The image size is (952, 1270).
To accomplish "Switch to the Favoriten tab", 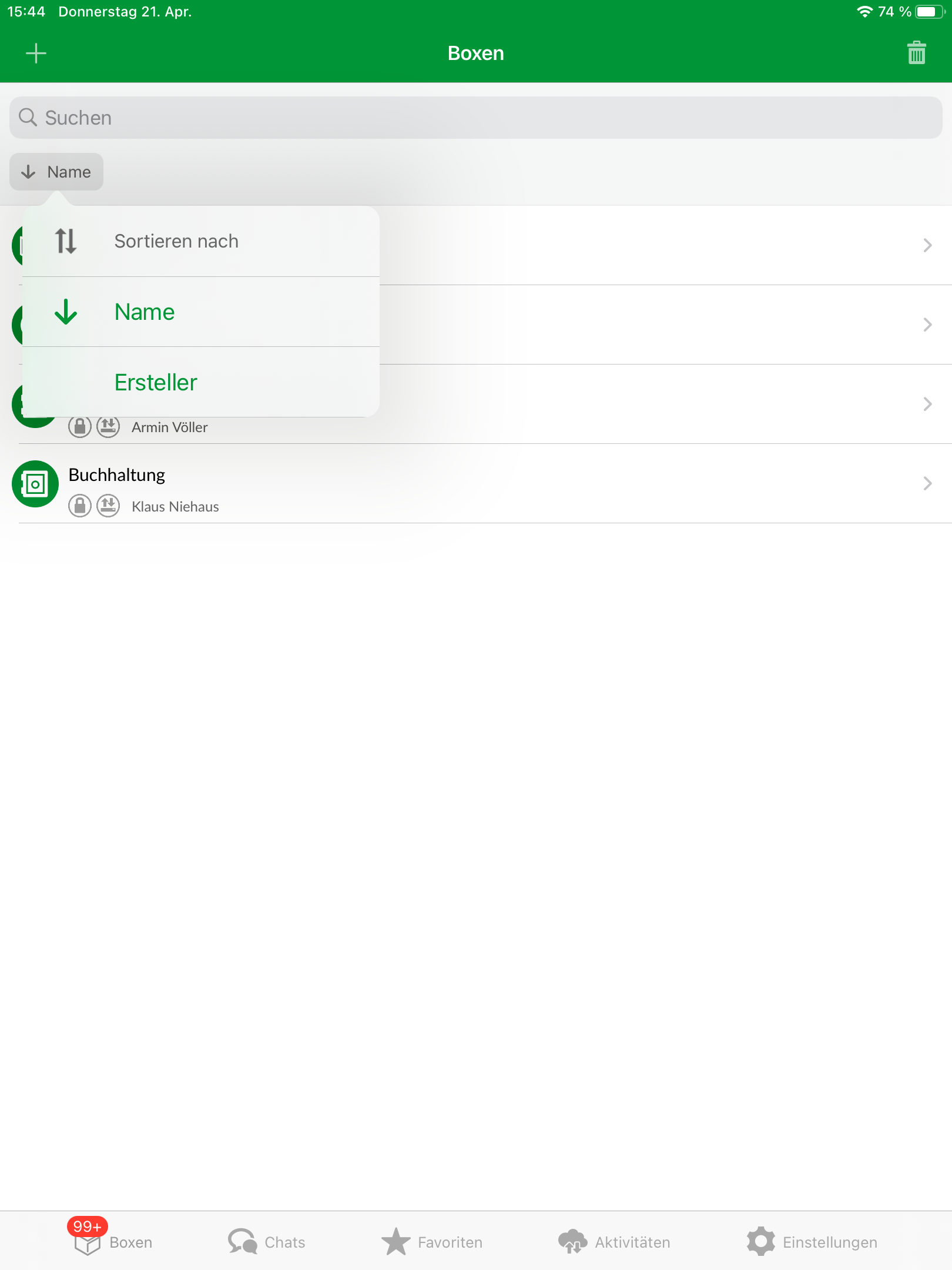I will pos(432,1241).
